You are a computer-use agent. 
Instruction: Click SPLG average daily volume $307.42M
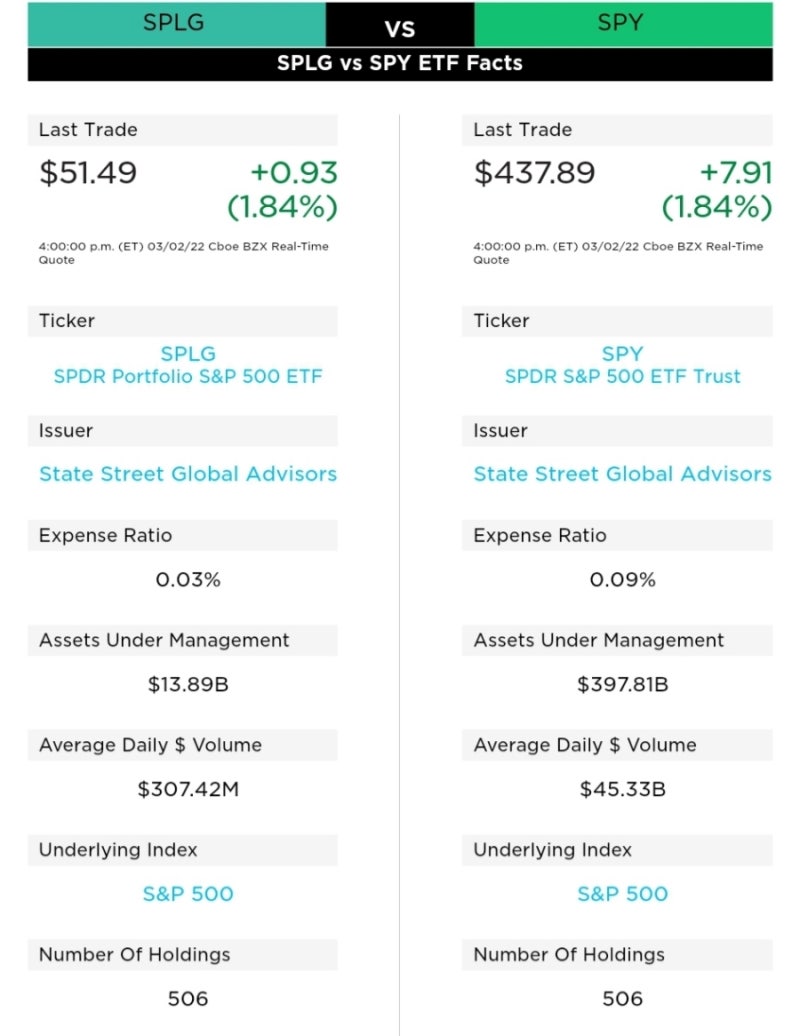click(188, 790)
